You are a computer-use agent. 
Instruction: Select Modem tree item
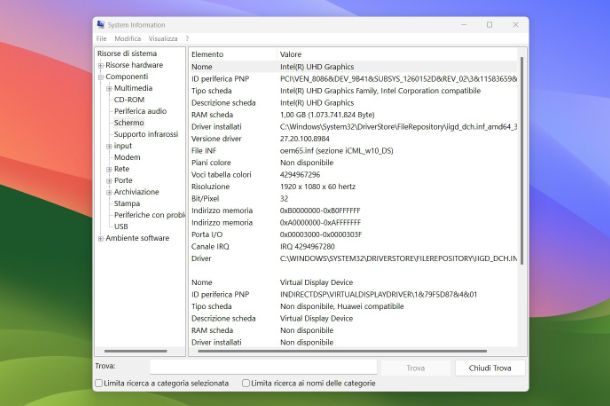click(x=127, y=157)
